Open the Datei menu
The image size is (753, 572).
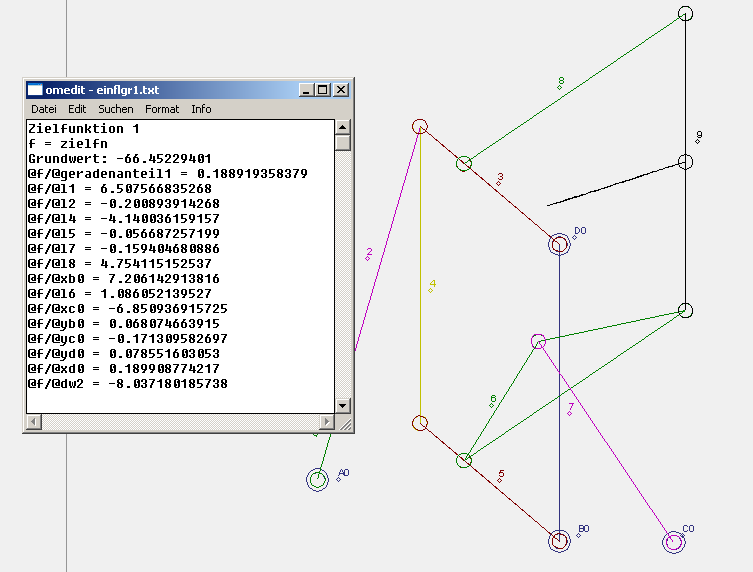[x=43, y=109]
